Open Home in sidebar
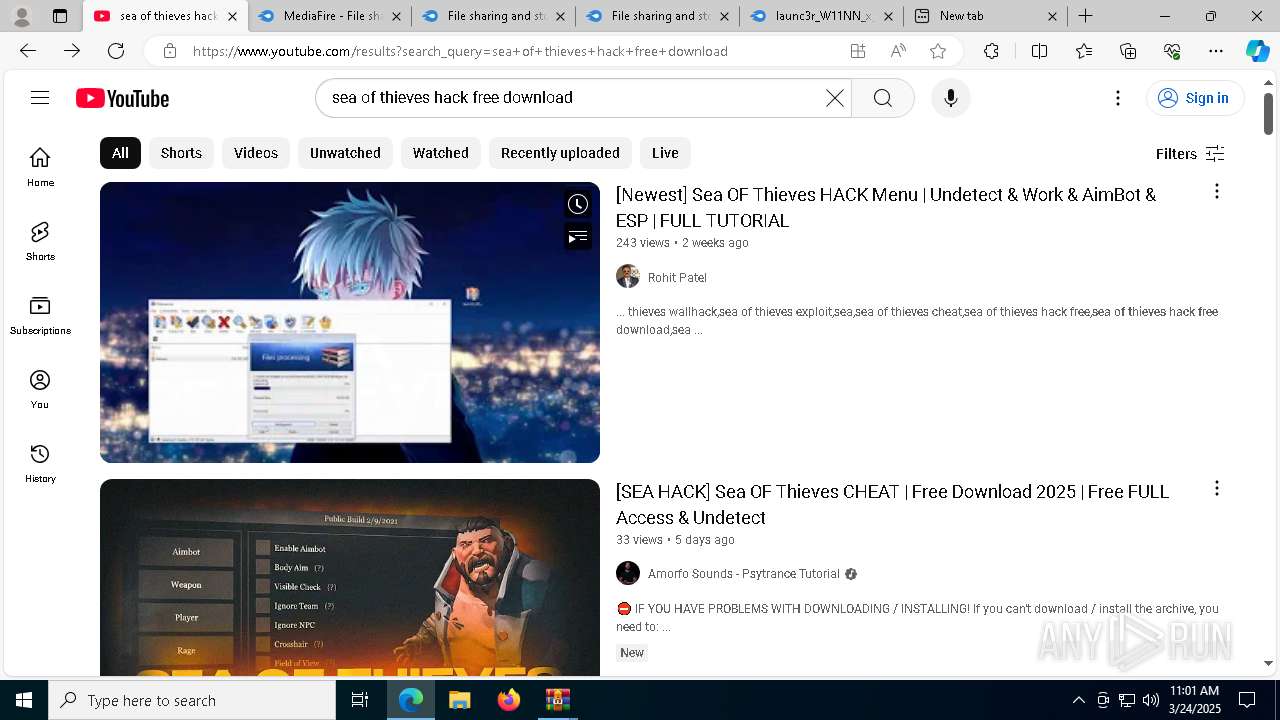The image size is (1280, 720). coord(40,167)
